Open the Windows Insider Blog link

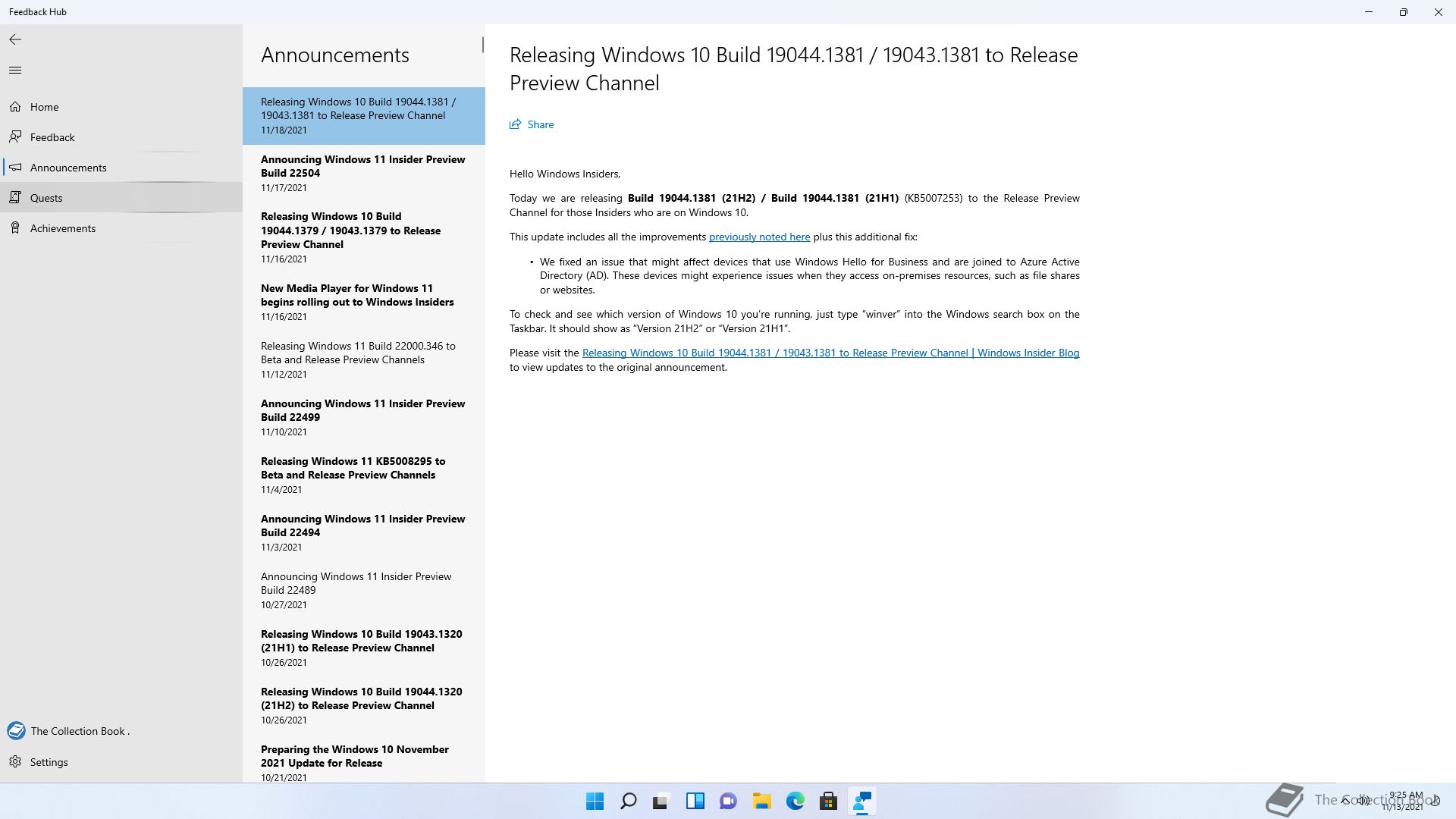pyautogui.click(x=830, y=353)
